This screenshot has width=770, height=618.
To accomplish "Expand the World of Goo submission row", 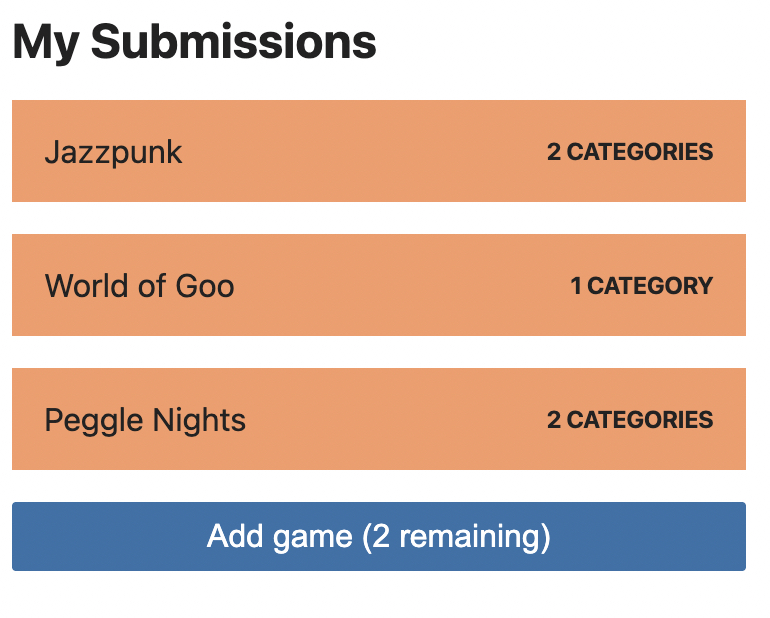I will point(378,285).
